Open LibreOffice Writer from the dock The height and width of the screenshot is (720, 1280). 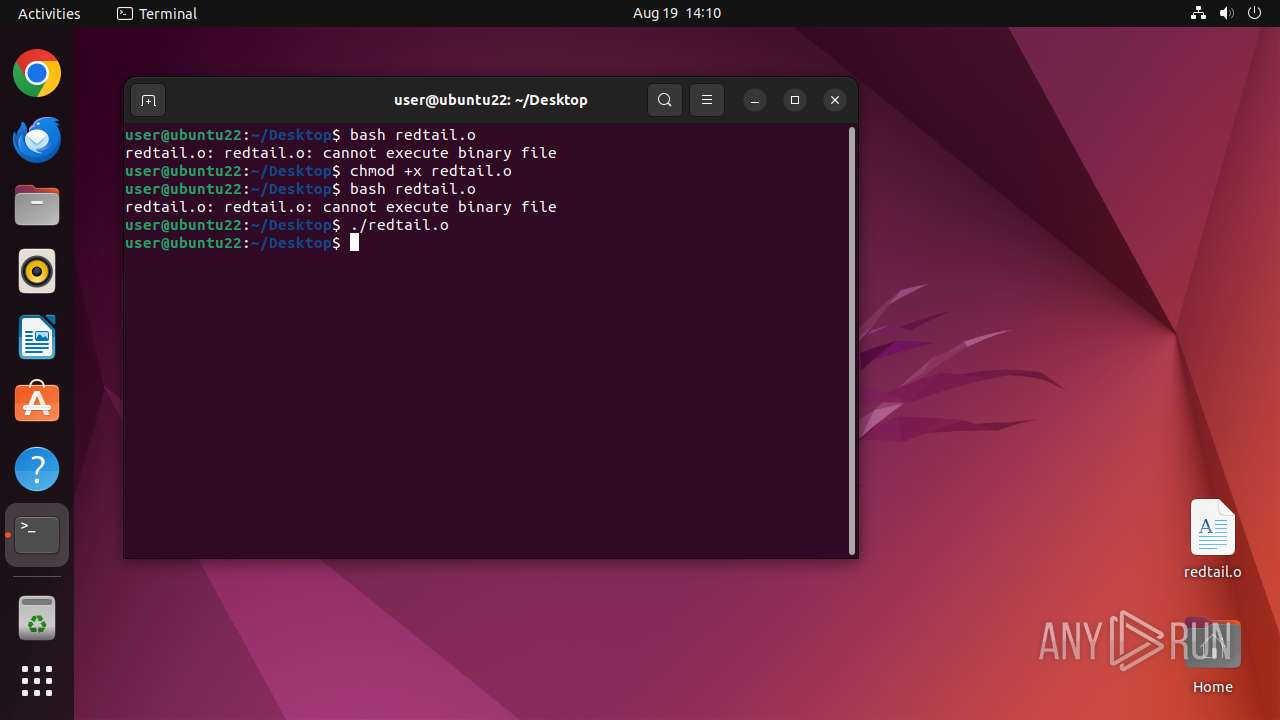[37, 337]
